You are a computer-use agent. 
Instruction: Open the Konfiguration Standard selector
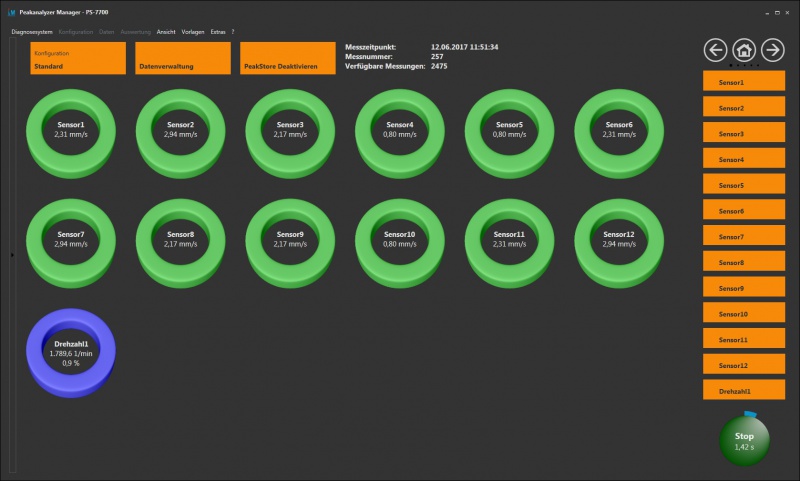[78, 59]
